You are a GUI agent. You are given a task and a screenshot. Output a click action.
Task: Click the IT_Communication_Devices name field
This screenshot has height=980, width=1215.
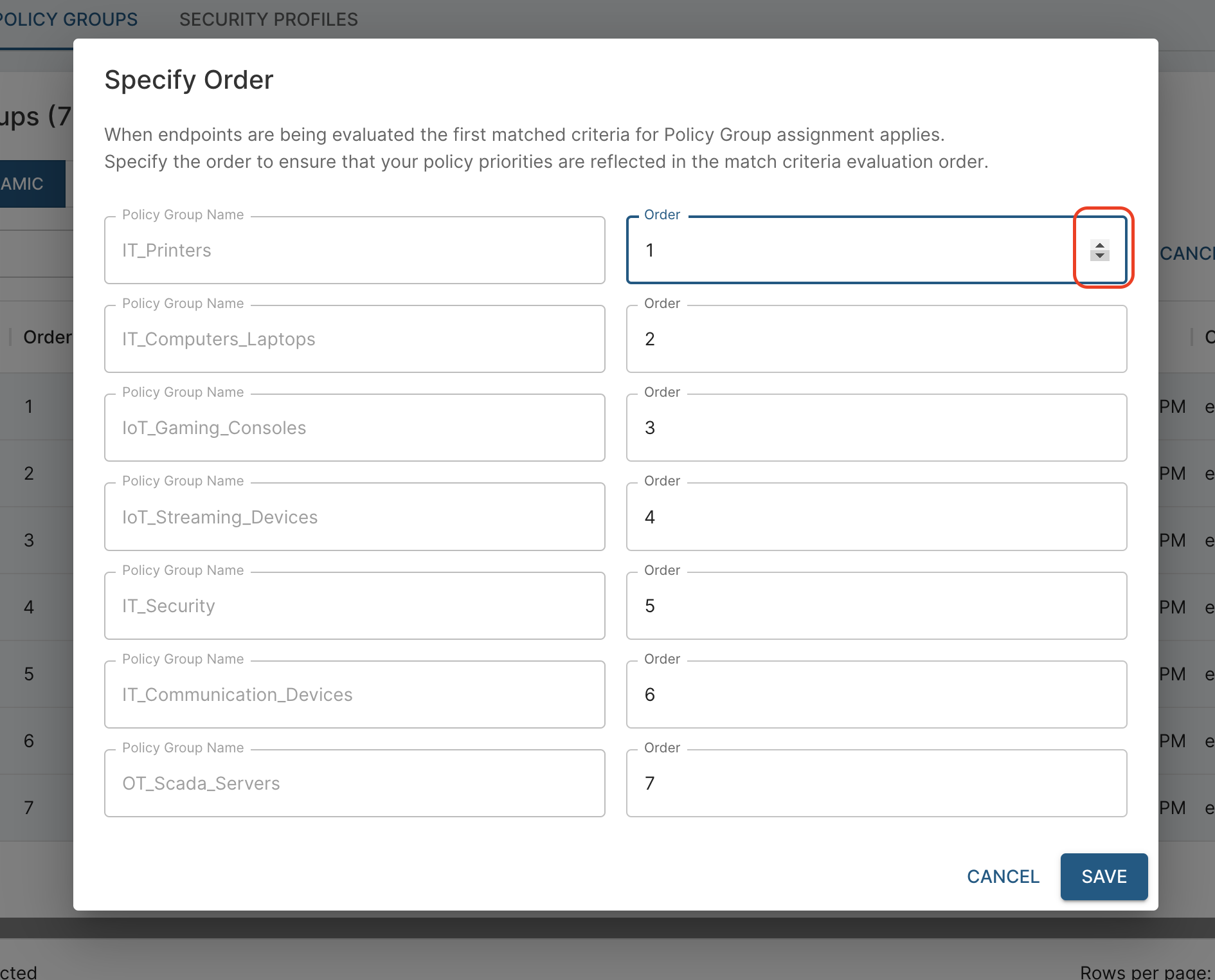(354, 694)
